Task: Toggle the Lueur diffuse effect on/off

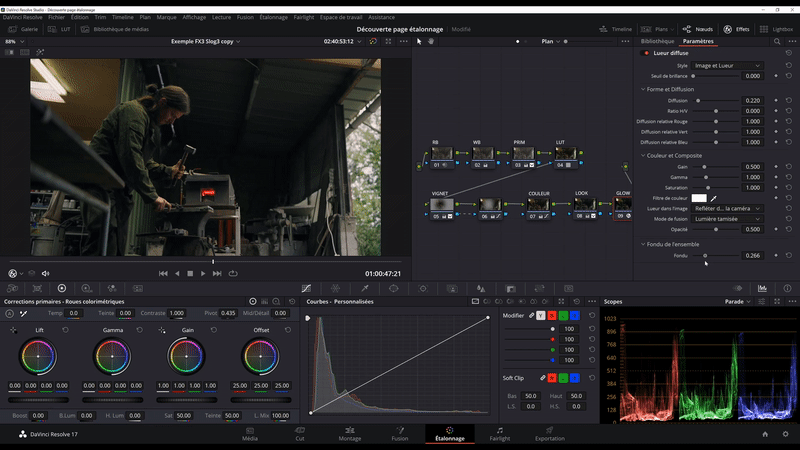Action: click(x=646, y=53)
